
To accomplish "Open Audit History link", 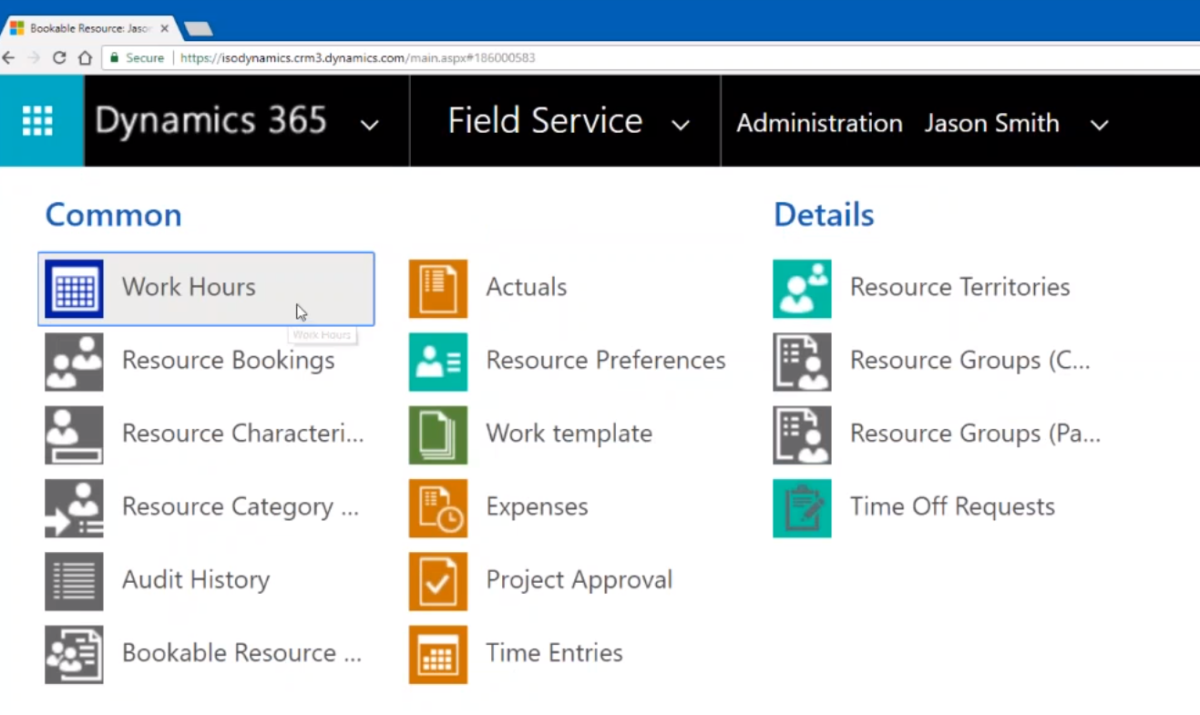I will click(x=196, y=580).
